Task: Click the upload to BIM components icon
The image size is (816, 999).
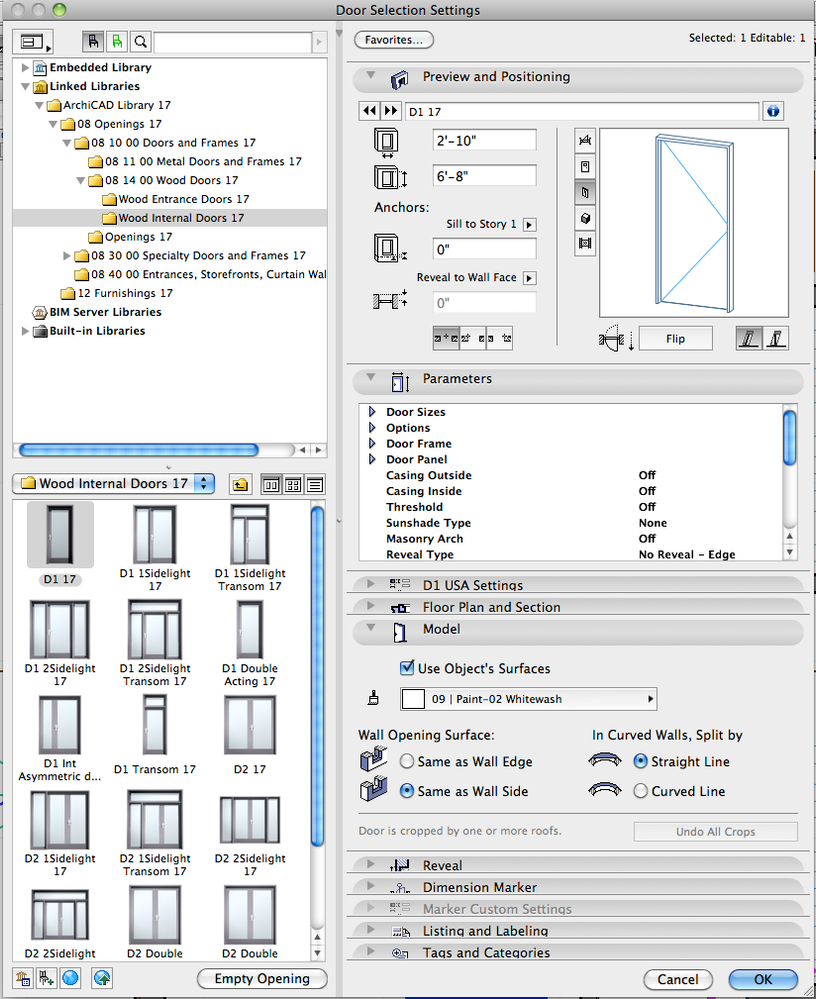Action: point(102,977)
